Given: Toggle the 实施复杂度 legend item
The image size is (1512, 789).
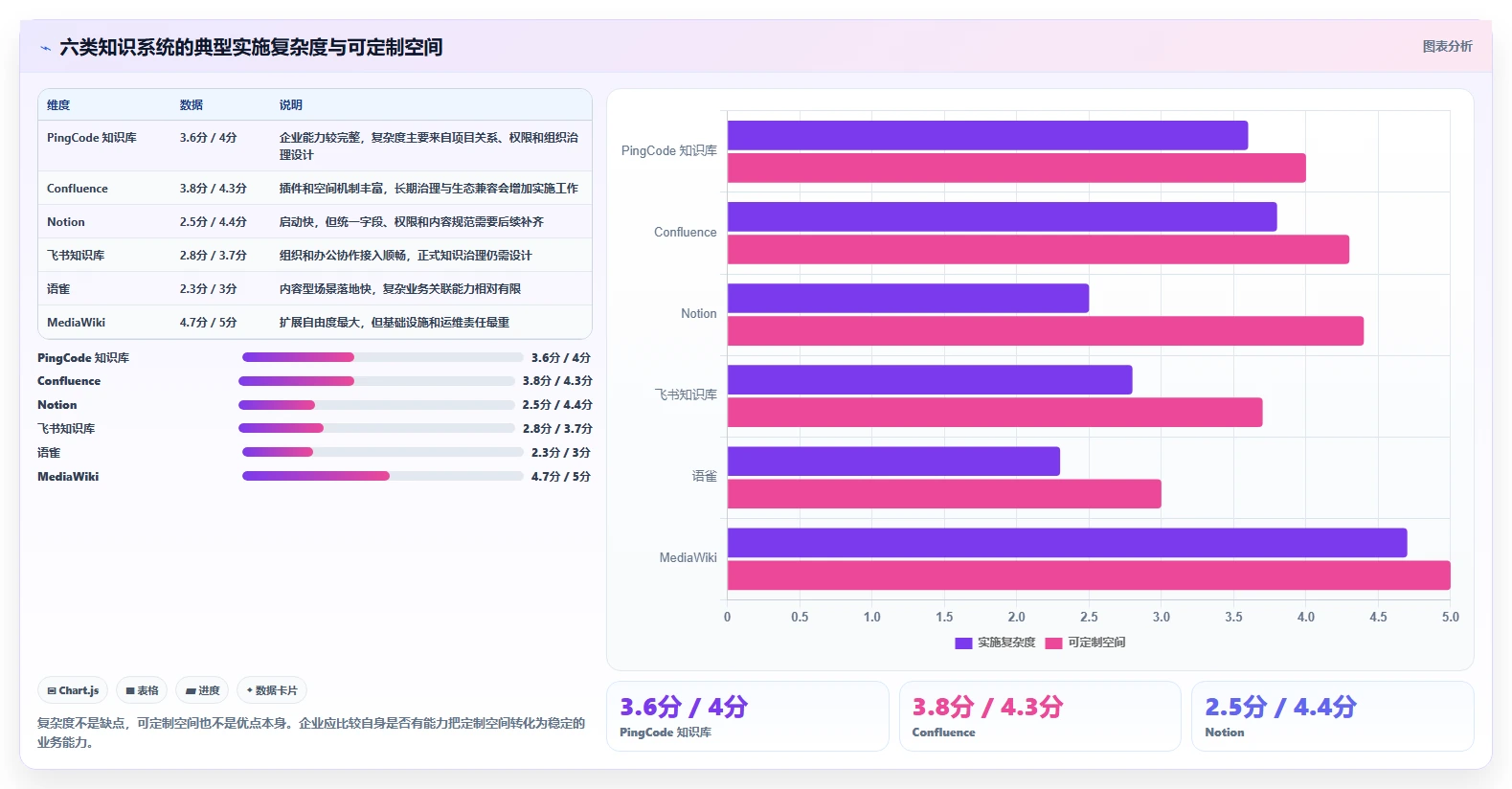Looking at the screenshot, I should 995,642.
